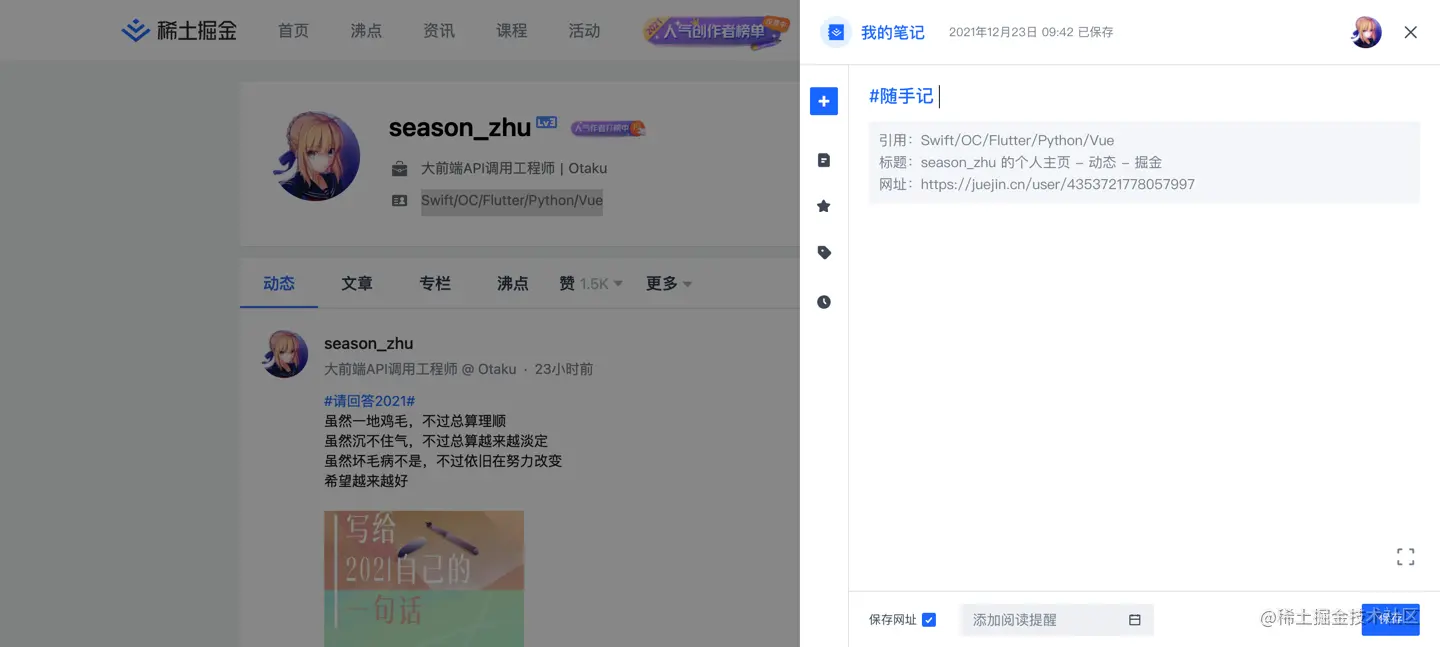Open 资讯 in the top navigation

coord(439,31)
